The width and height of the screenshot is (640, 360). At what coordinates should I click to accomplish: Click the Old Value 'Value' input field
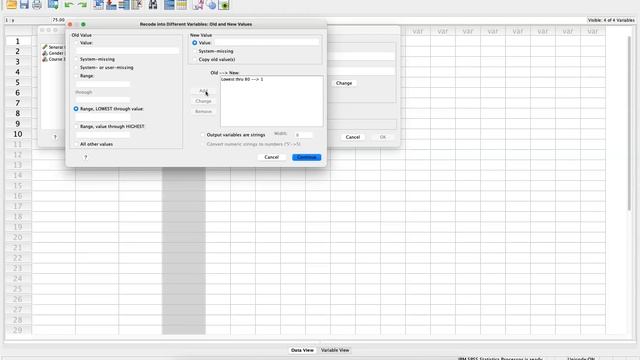pos(127,51)
